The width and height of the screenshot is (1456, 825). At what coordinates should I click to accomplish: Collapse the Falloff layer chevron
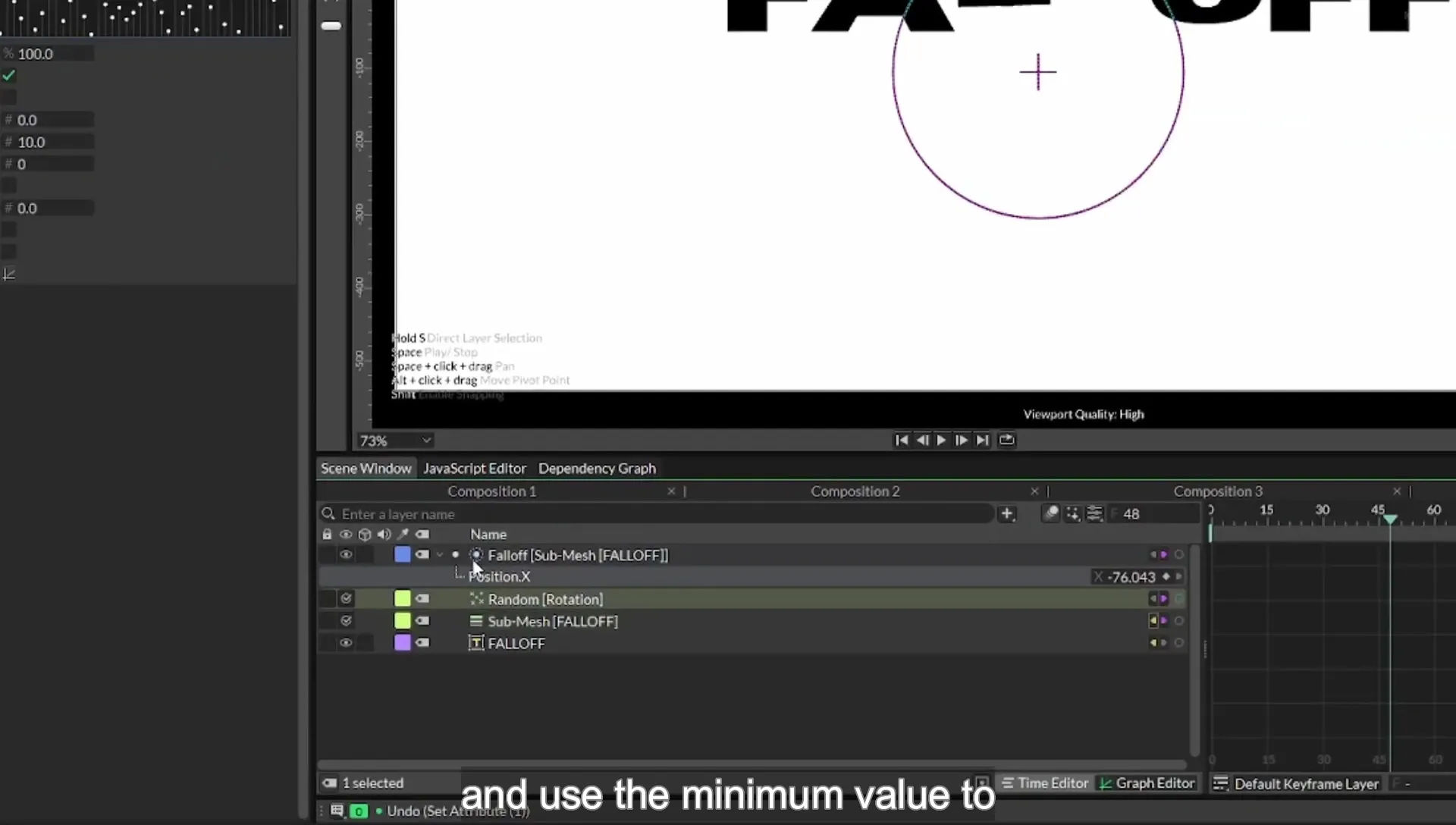pyautogui.click(x=439, y=555)
